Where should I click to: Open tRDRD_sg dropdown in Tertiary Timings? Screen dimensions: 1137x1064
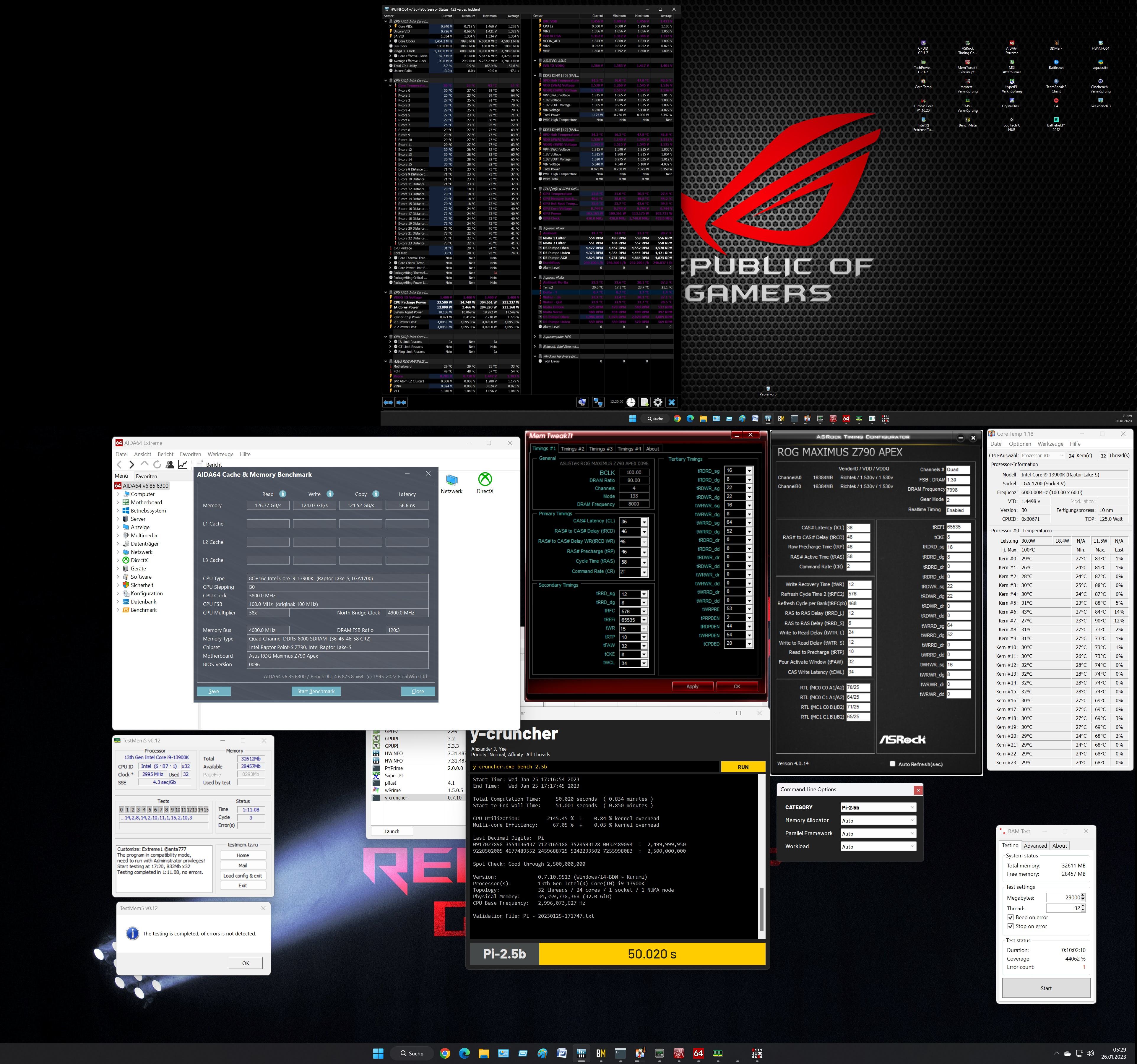click(x=749, y=471)
